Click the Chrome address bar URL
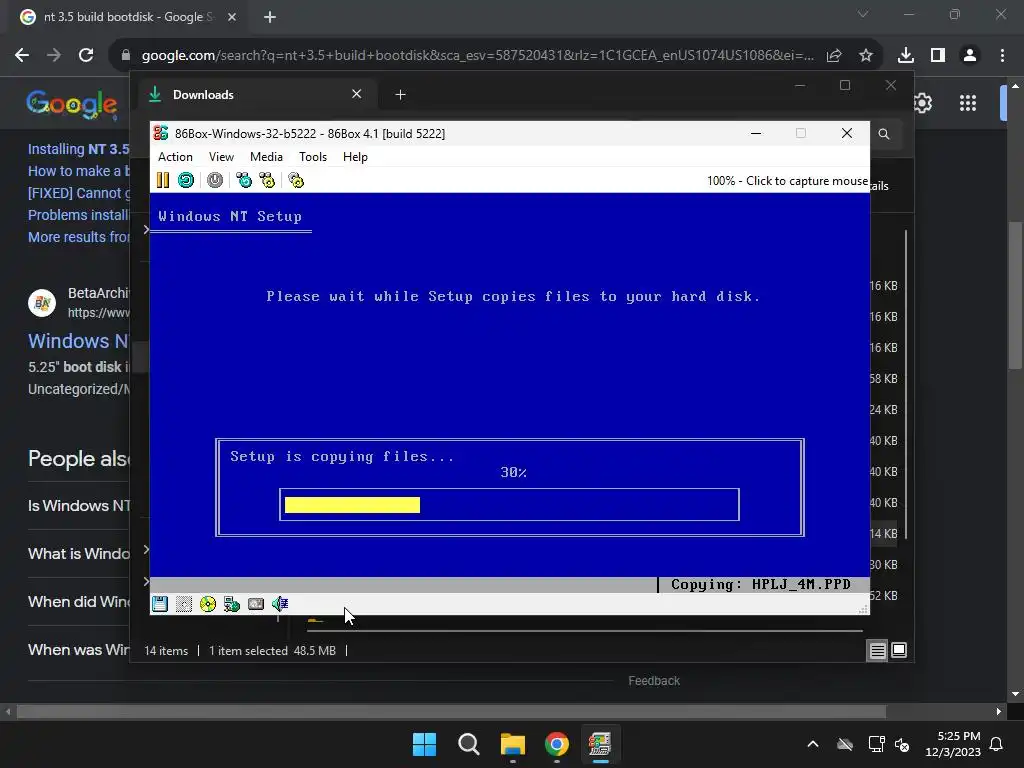 (x=478, y=56)
